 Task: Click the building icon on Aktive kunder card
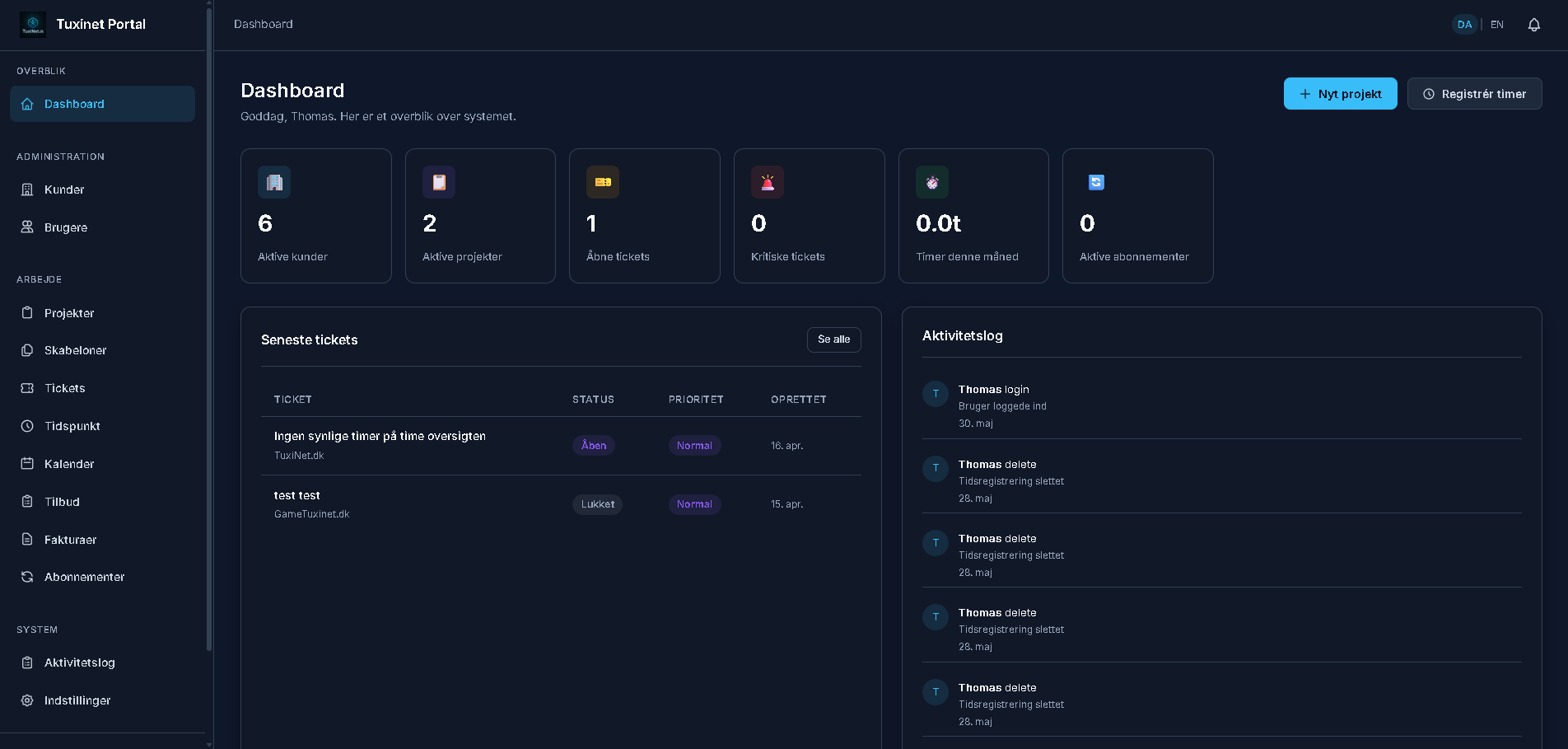point(274,182)
